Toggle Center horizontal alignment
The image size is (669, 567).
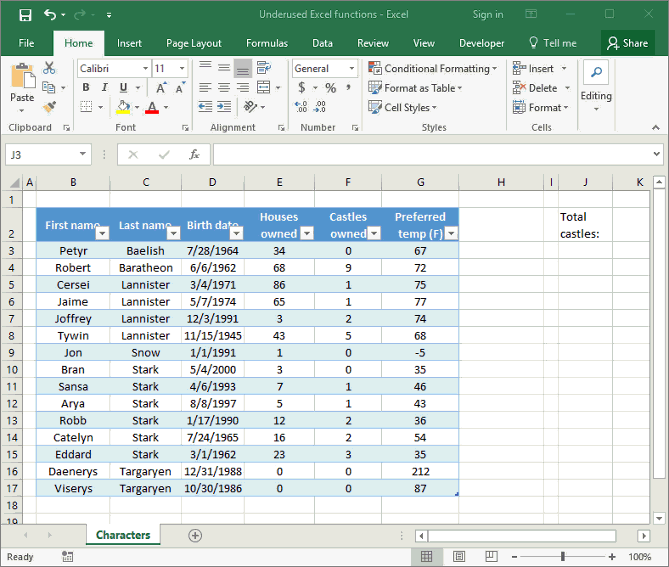point(224,88)
